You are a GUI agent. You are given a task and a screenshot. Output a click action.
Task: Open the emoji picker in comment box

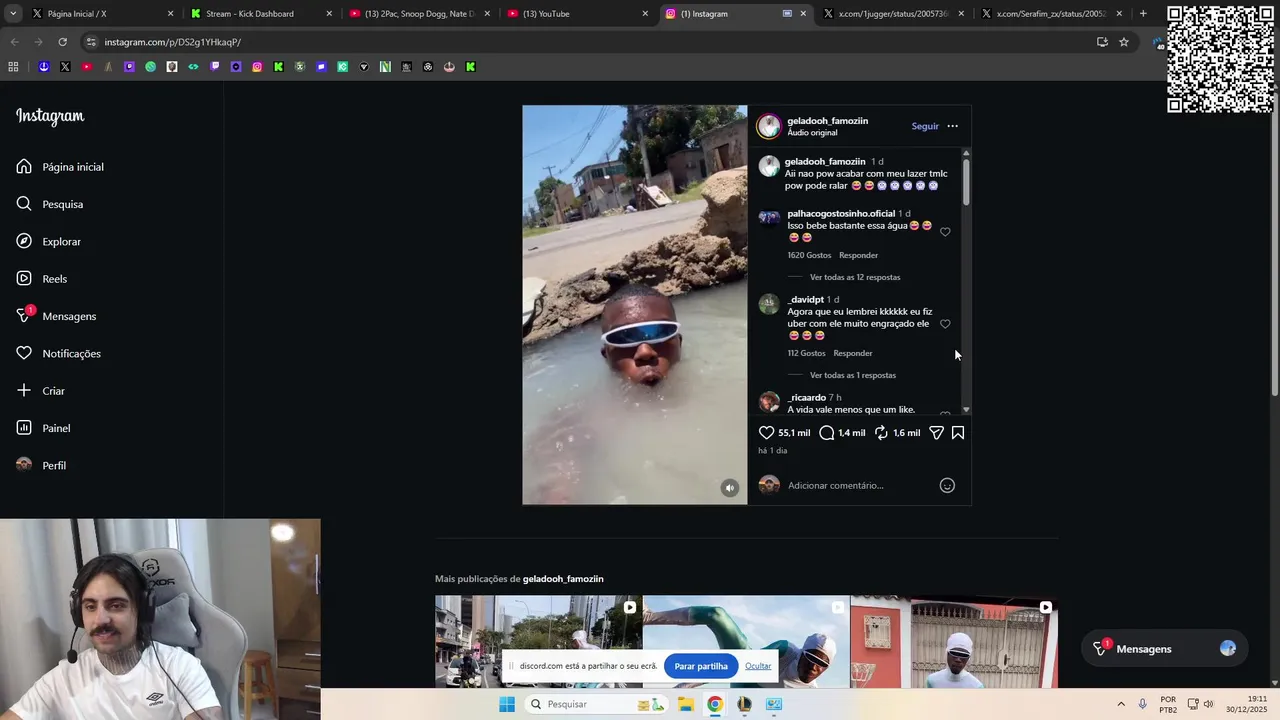[947, 486]
